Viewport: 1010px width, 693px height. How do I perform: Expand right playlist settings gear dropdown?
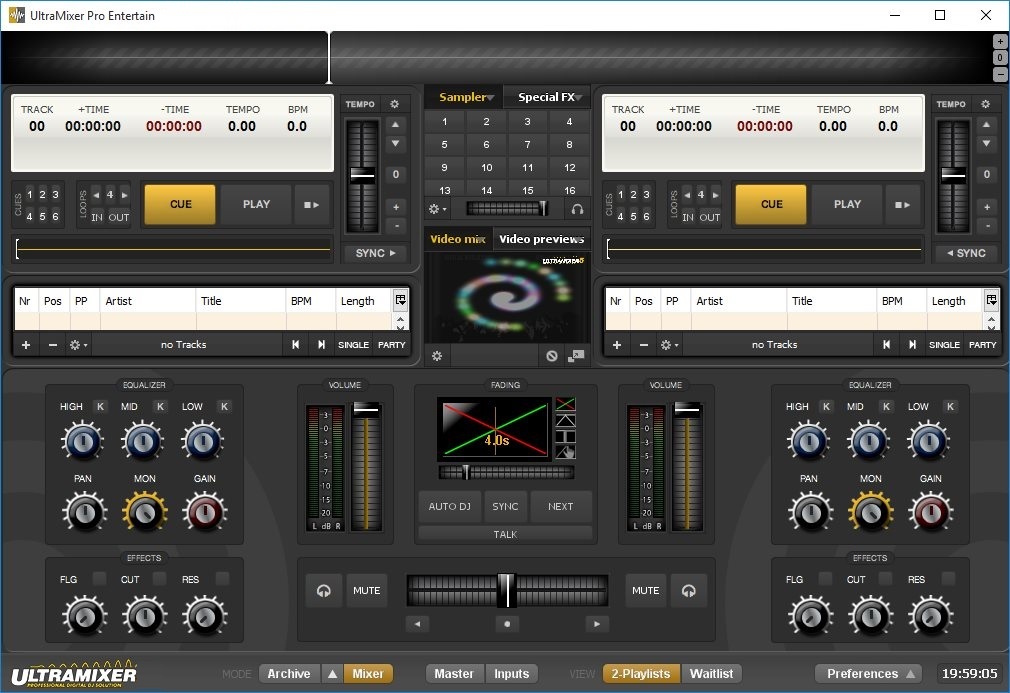(x=669, y=345)
